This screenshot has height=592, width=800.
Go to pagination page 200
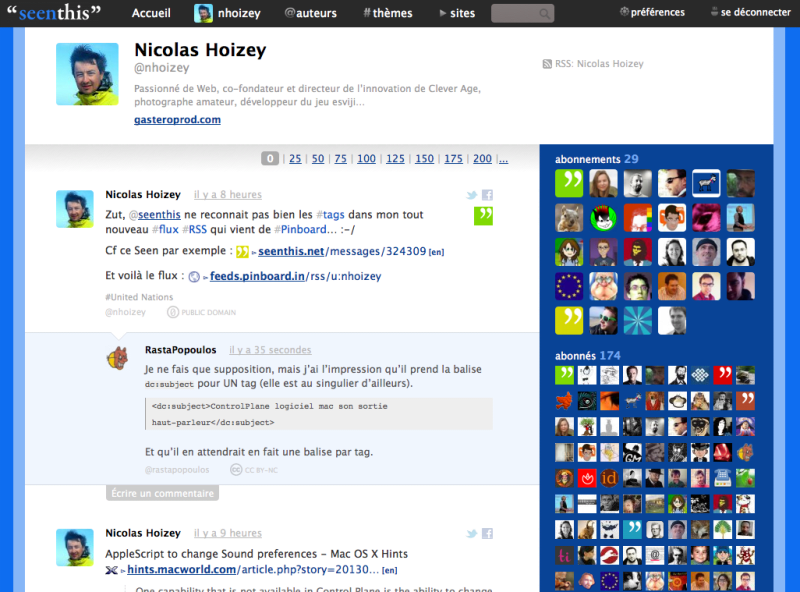[482, 159]
